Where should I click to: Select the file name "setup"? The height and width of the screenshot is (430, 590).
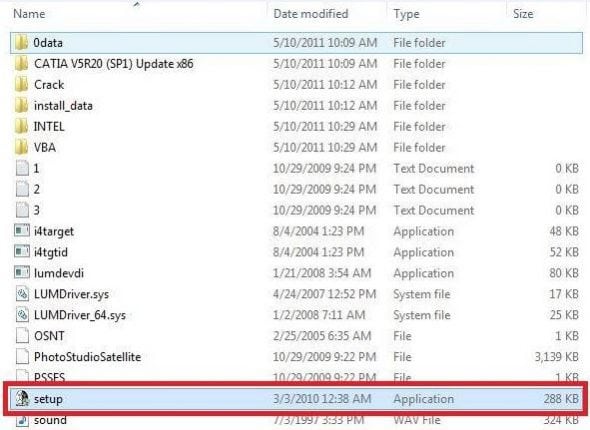point(48,399)
